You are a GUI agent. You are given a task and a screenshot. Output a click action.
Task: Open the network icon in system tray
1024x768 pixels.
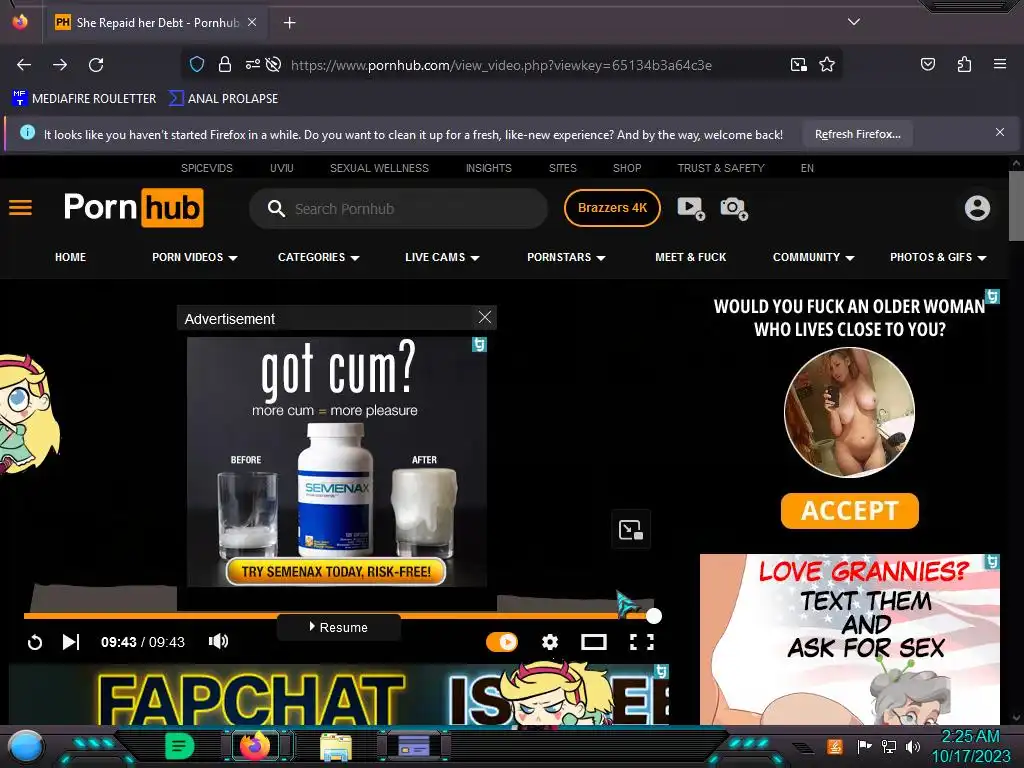(889, 746)
